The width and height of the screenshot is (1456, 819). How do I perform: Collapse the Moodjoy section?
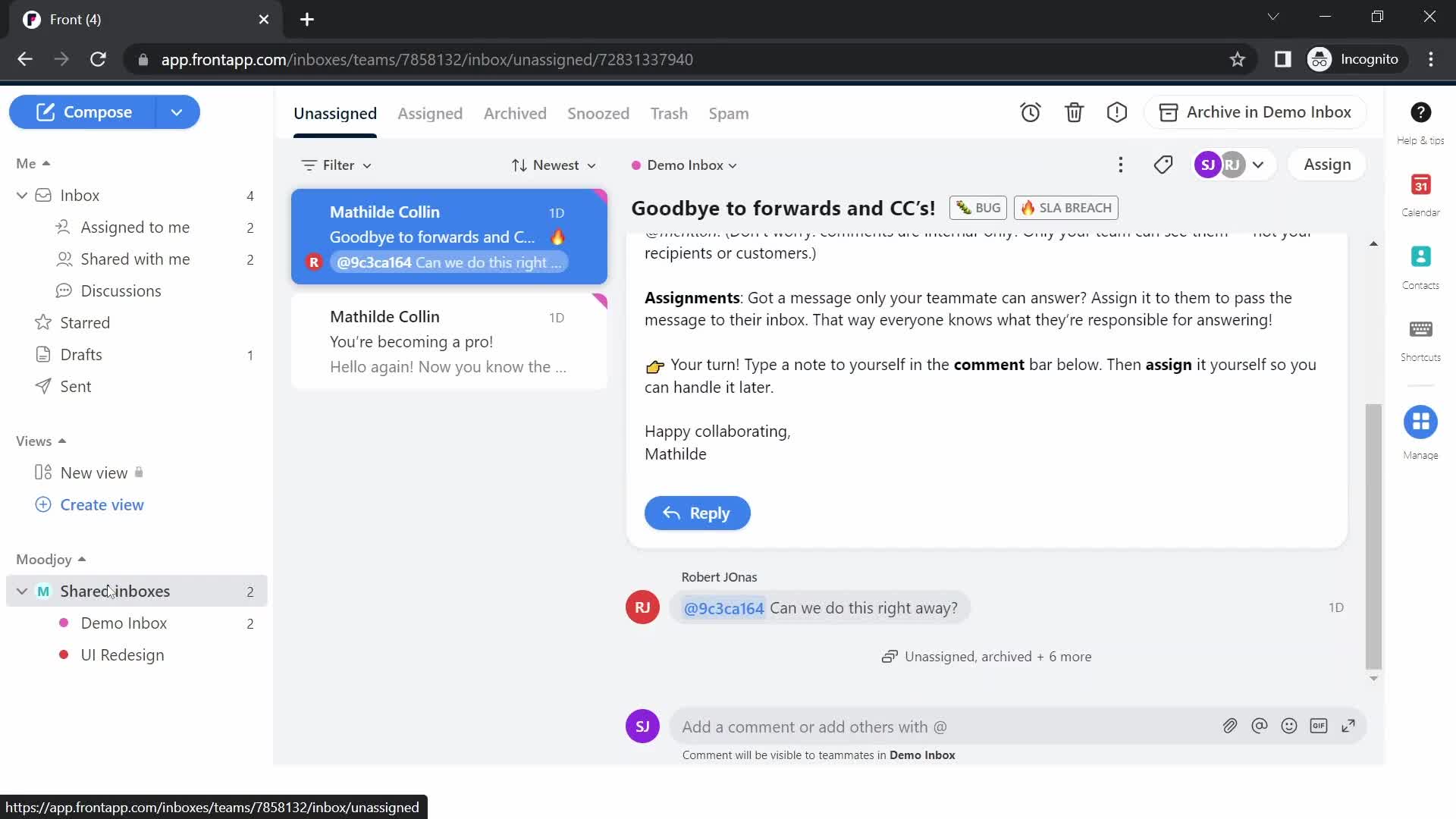pos(82,557)
